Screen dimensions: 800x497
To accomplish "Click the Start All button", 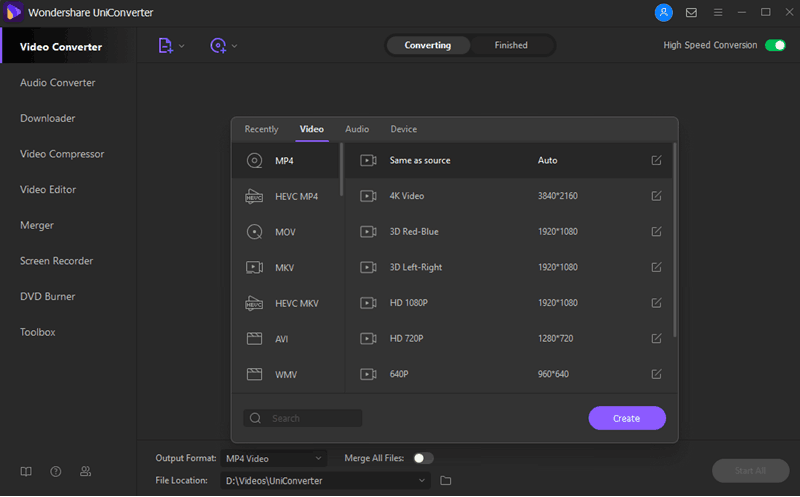I will pos(750,470).
